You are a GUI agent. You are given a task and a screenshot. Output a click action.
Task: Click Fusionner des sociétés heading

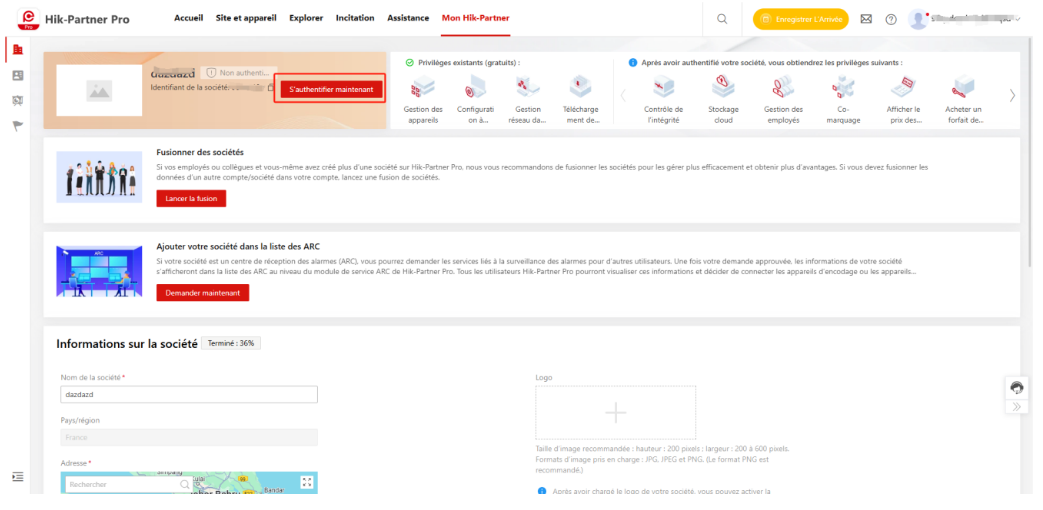[200, 152]
